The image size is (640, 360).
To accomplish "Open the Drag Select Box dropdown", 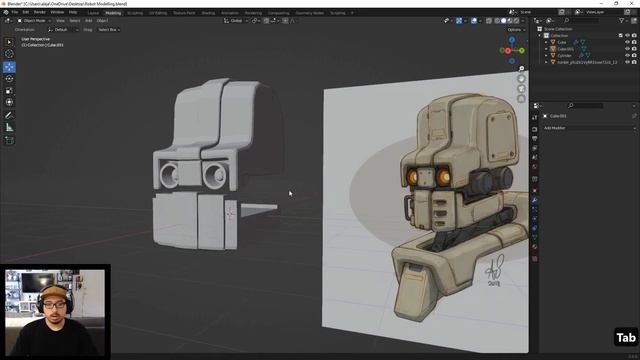I will pyautogui.click(x=109, y=30).
